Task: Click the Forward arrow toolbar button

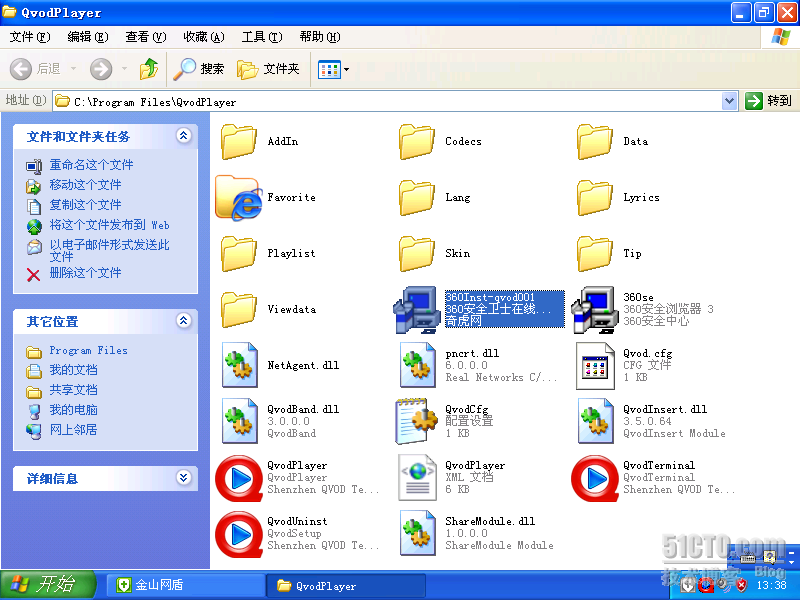Action: coord(101,69)
